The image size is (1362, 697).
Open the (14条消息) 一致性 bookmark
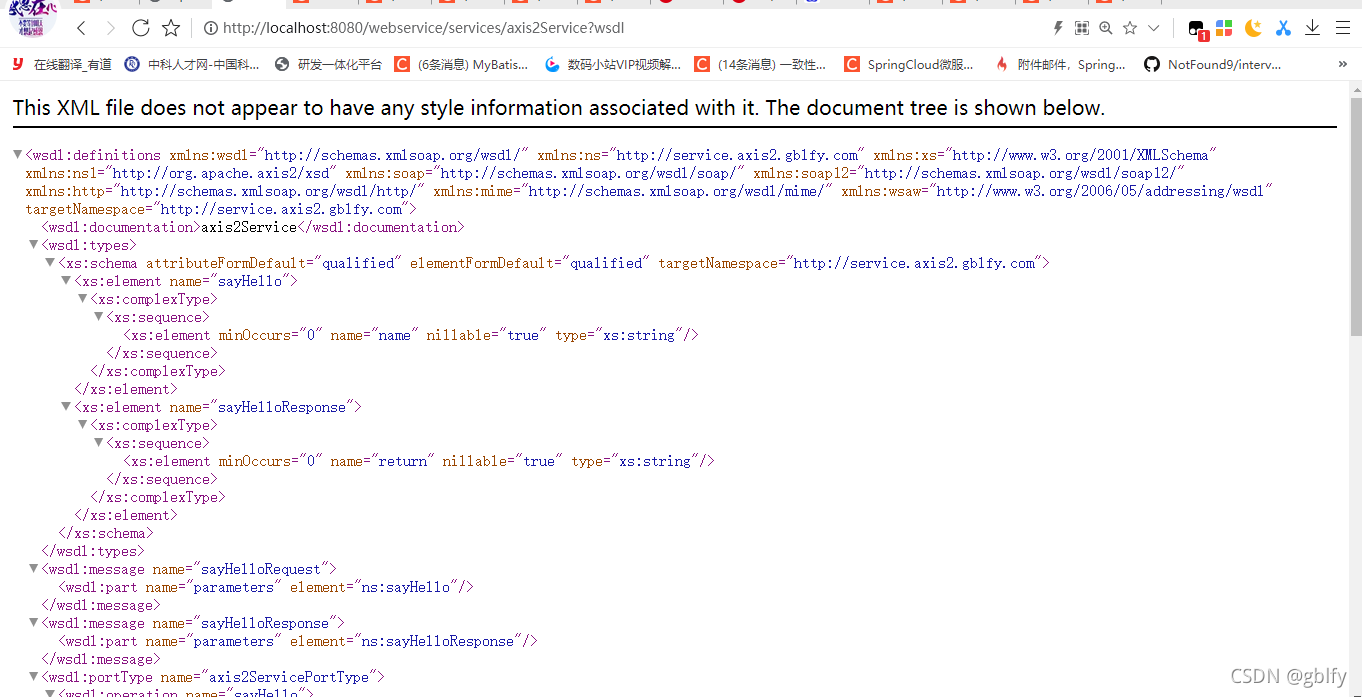coord(761,64)
